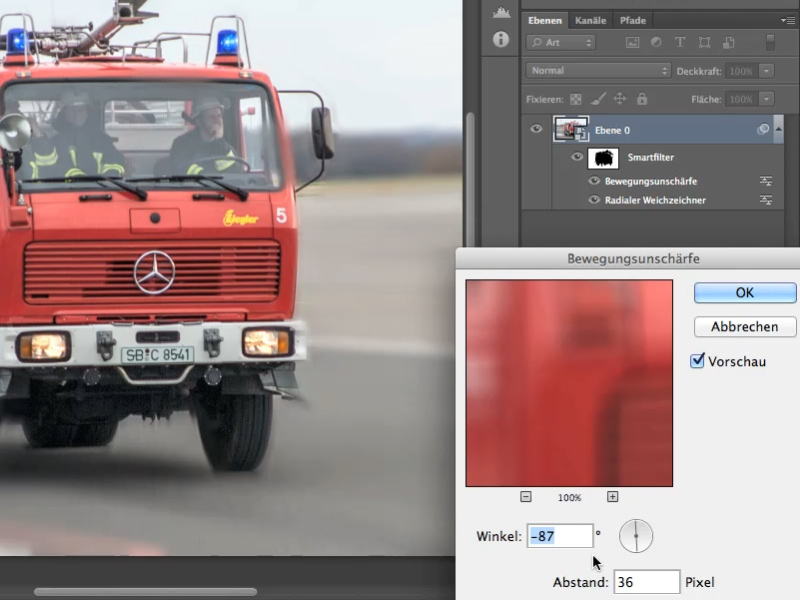Click smart filter indicator on Ebene 0

763,130
